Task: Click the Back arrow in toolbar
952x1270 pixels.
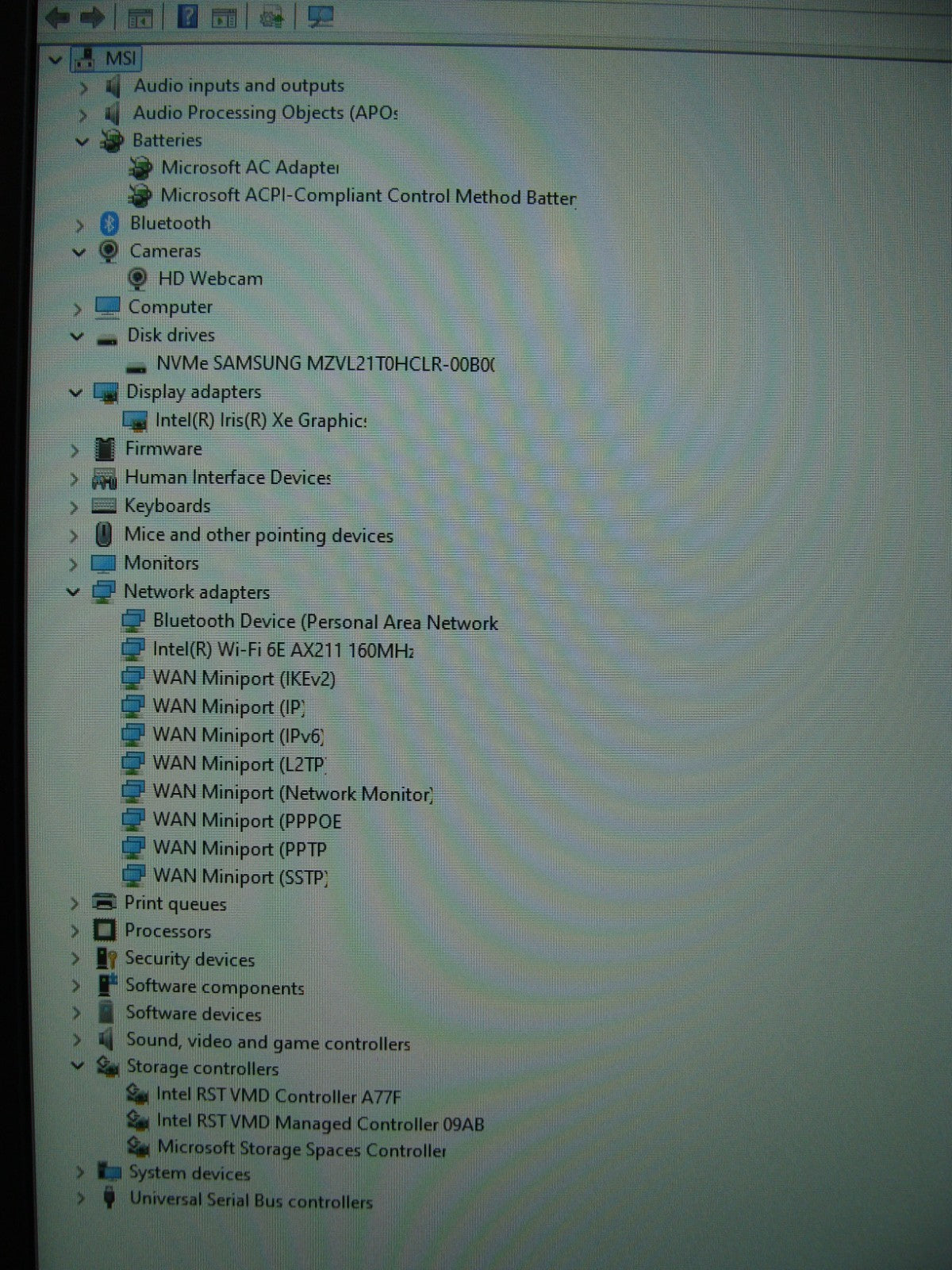Action: [57, 17]
